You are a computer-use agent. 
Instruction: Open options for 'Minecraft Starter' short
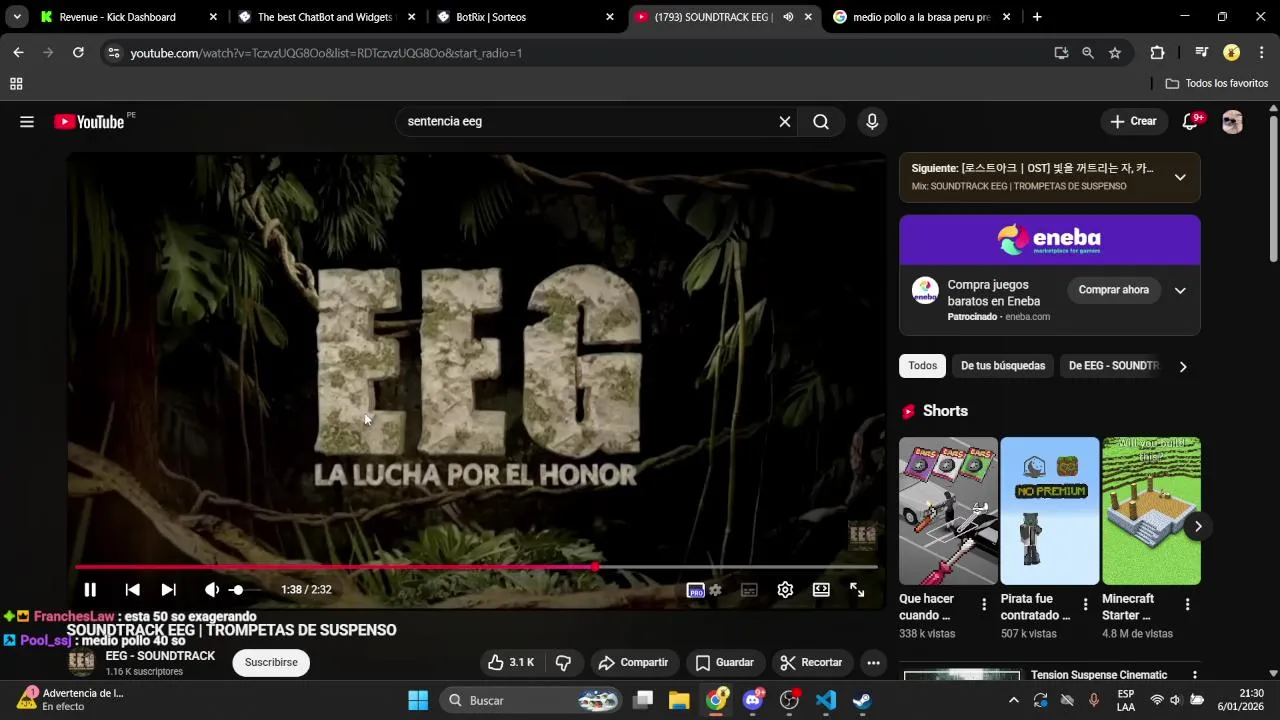[x=1187, y=604]
